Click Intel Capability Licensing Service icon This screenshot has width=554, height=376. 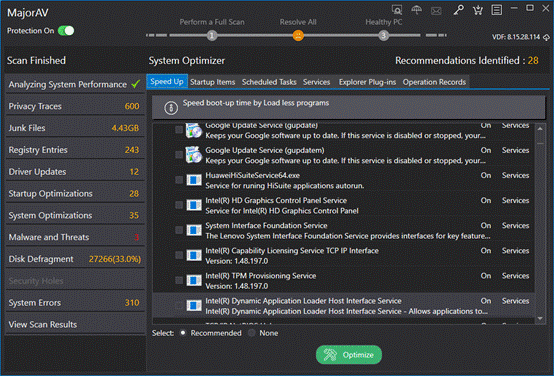[194, 255]
